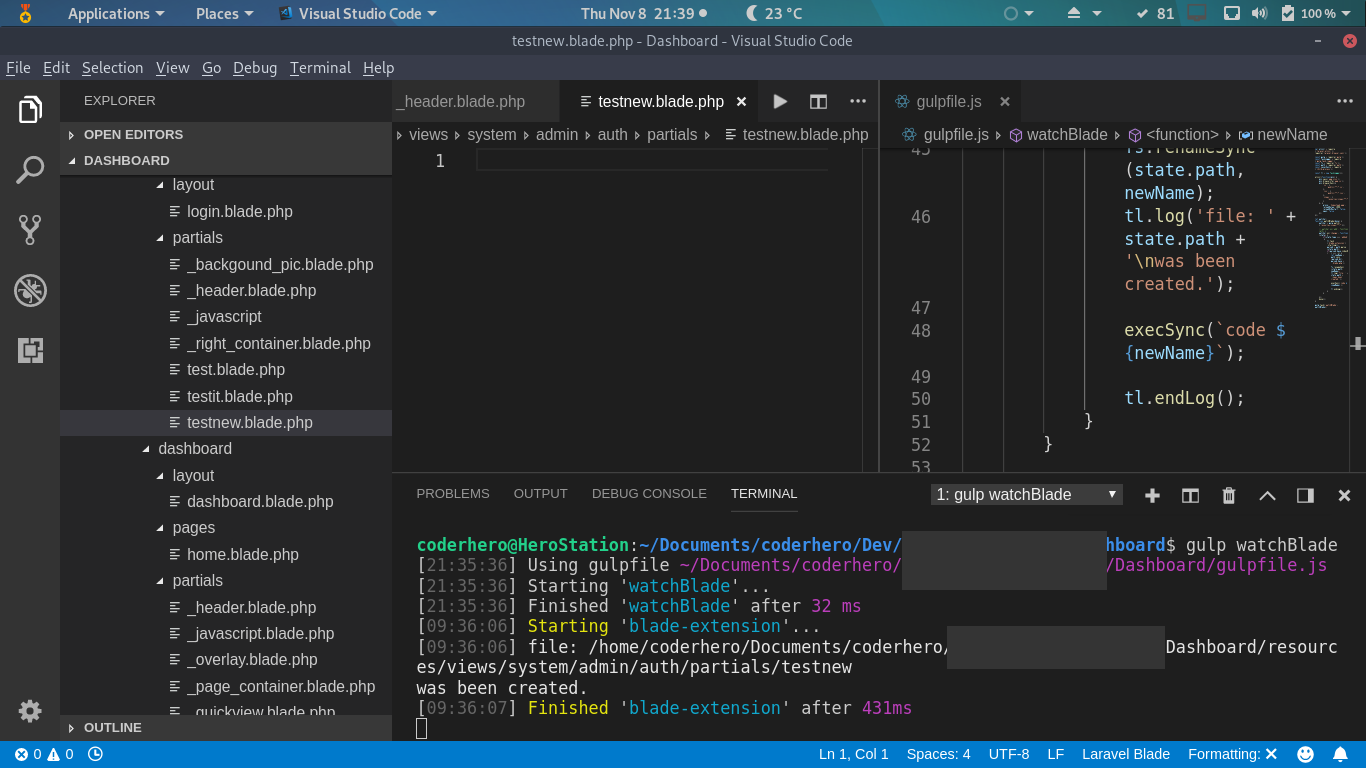The height and width of the screenshot is (768, 1366).
Task: Click newName in gulpfile breadcrumb
Action: [x=1292, y=134]
